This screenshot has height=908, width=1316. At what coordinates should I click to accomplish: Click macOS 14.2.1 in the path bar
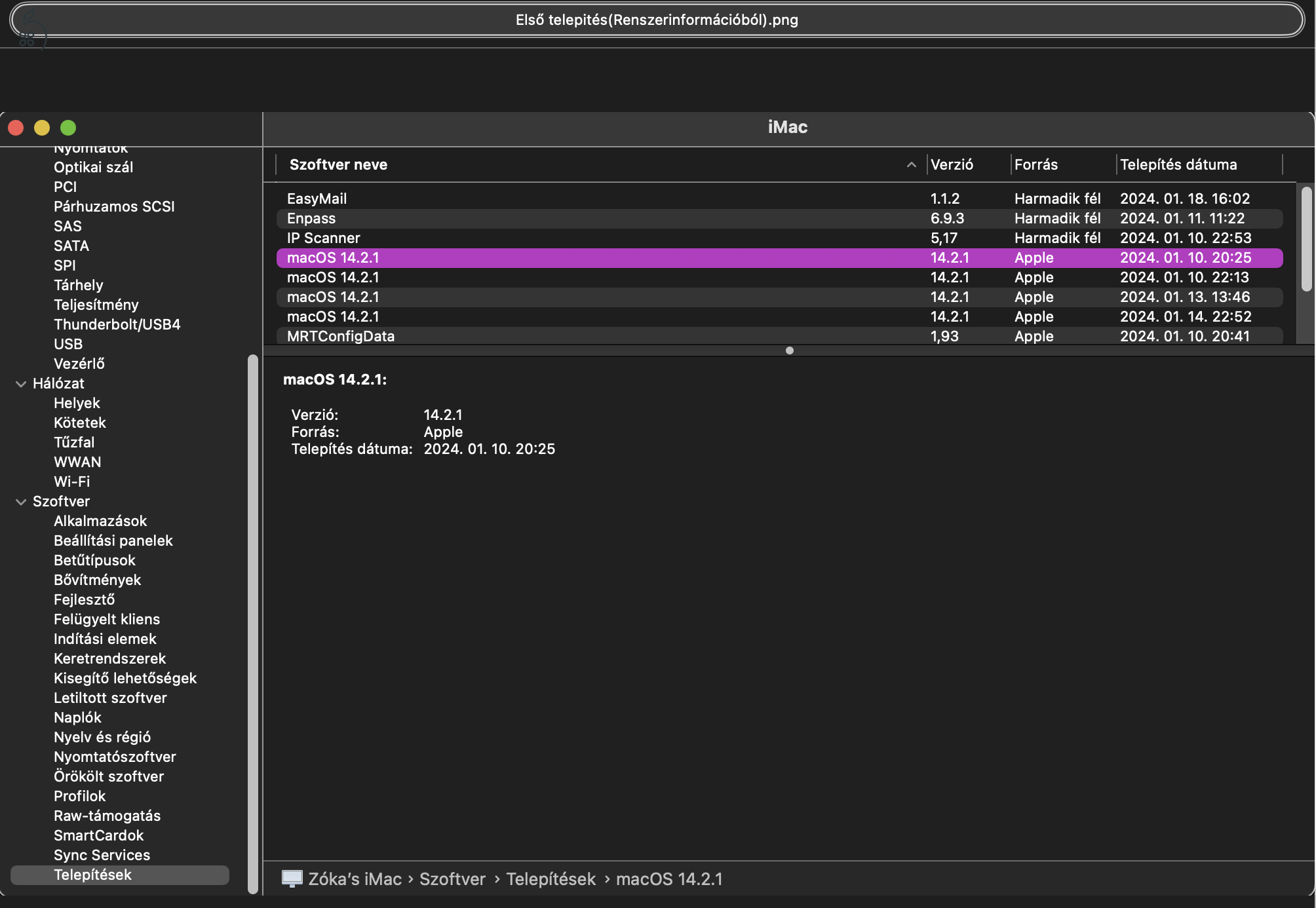[x=668, y=879]
